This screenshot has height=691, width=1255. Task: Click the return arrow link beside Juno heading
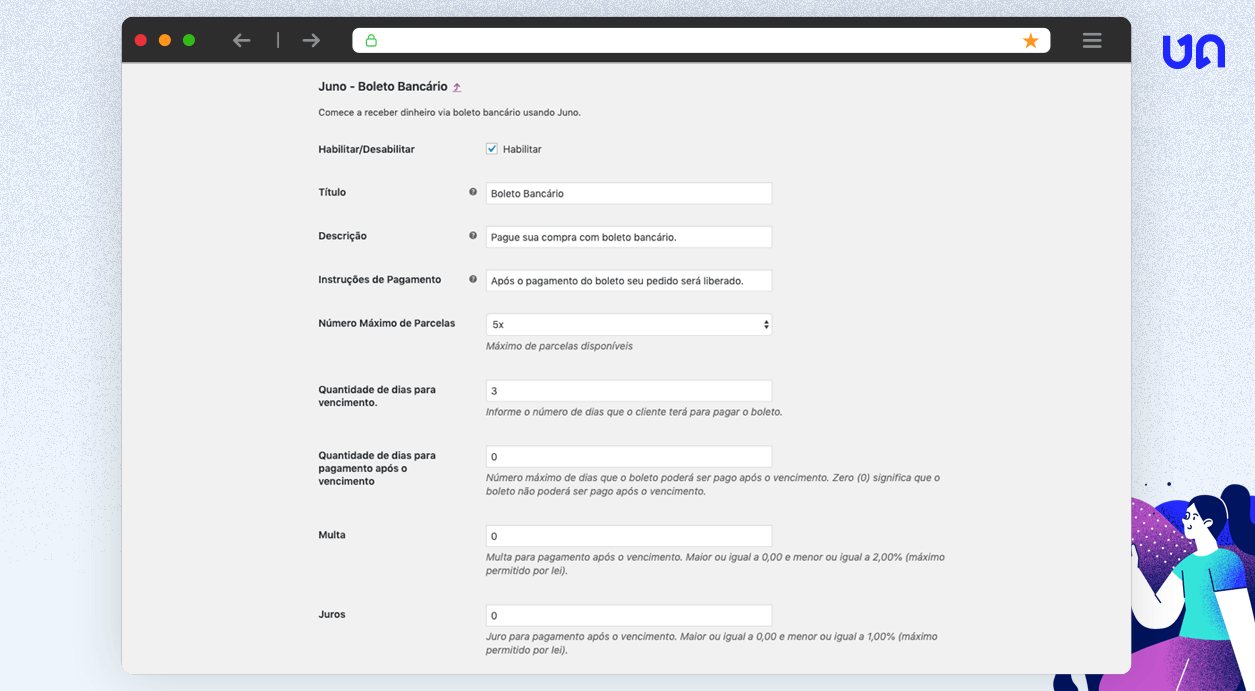457,88
